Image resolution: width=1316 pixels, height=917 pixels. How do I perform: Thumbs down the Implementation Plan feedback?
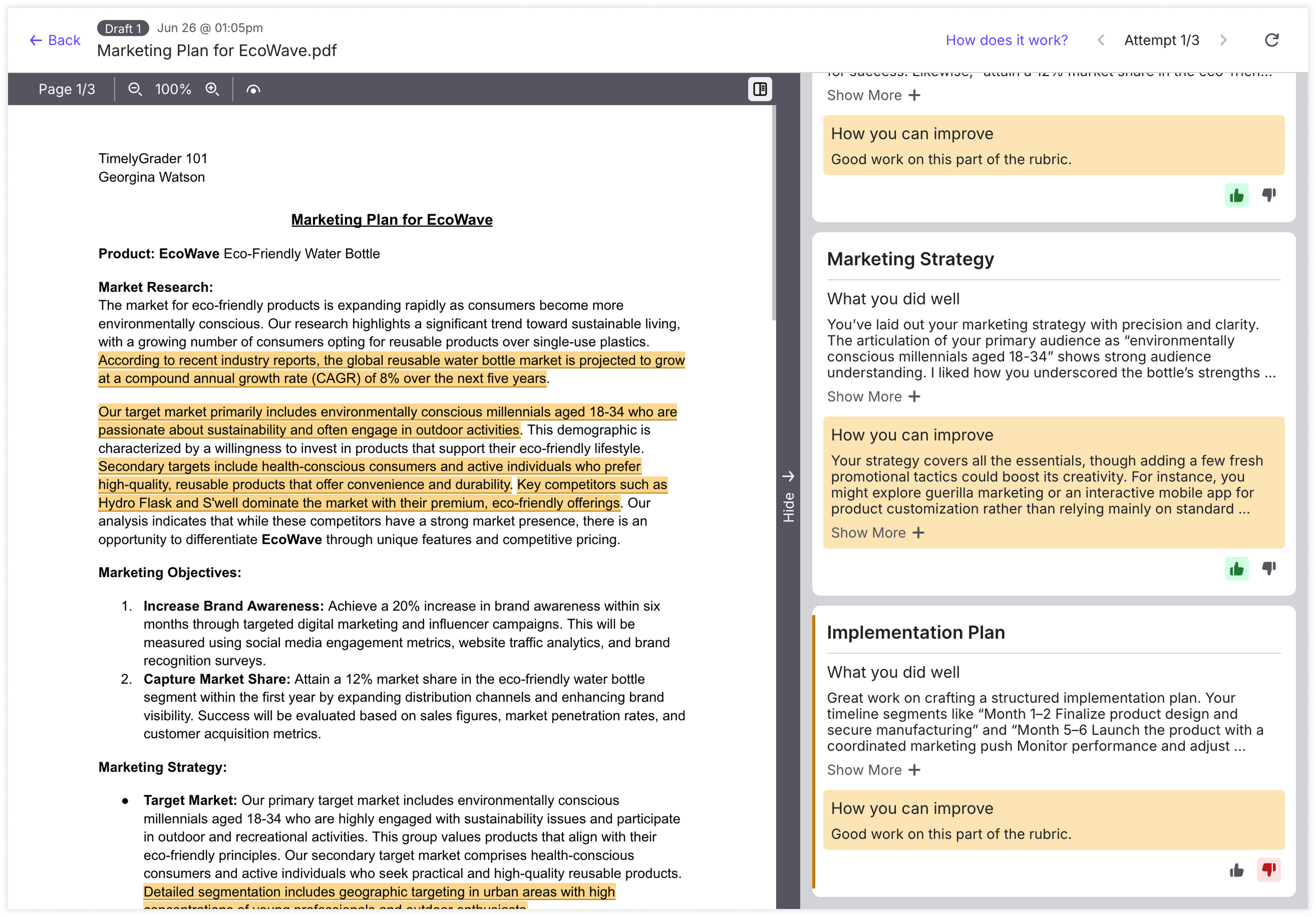tap(1268, 870)
